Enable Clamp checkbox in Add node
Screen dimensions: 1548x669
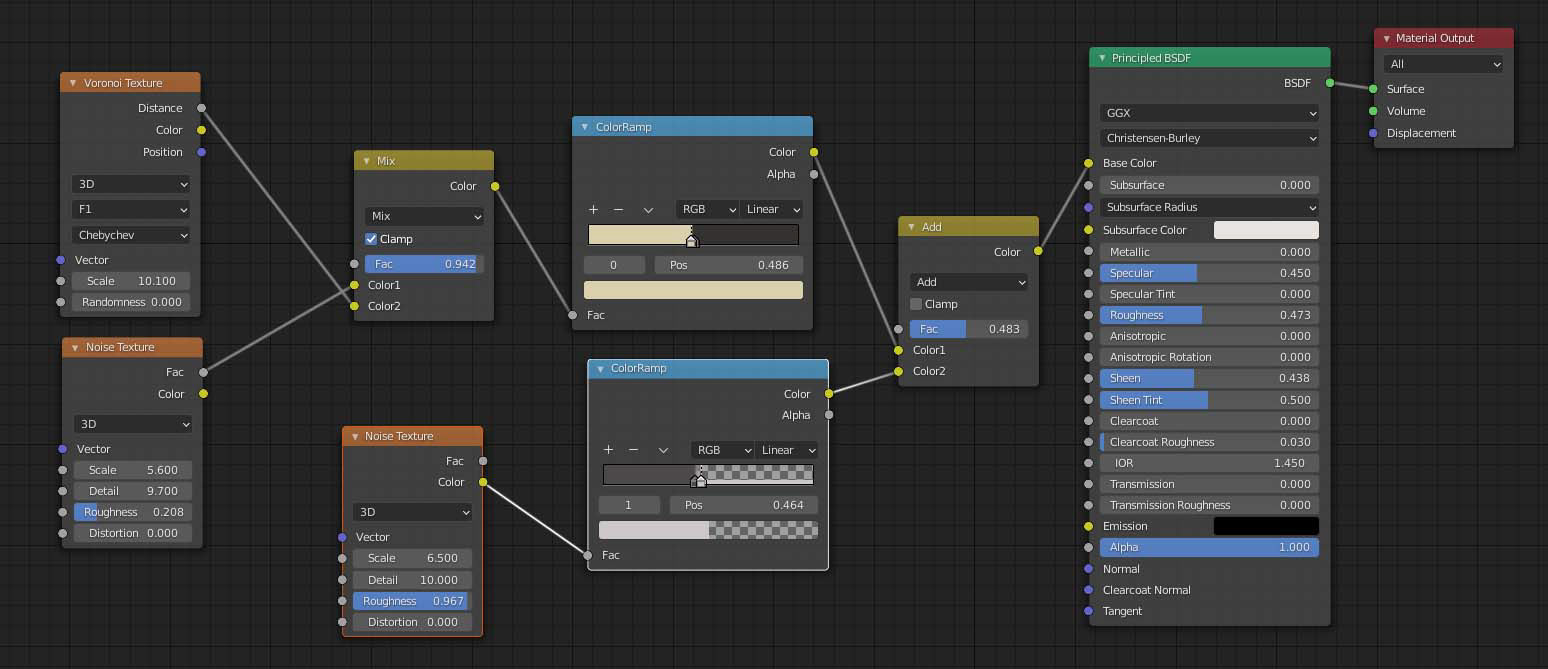916,304
